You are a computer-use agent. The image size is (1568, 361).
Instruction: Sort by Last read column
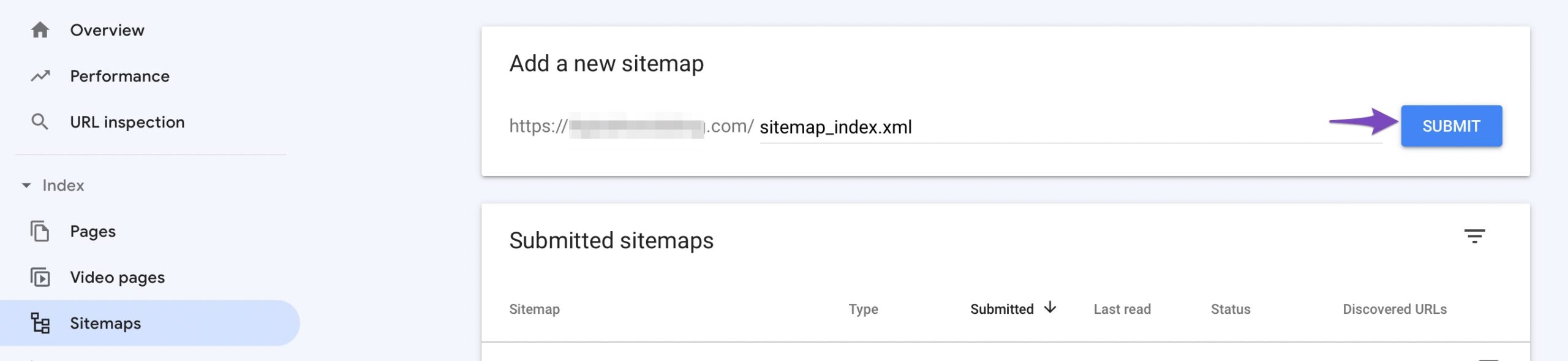(x=1122, y=309)
